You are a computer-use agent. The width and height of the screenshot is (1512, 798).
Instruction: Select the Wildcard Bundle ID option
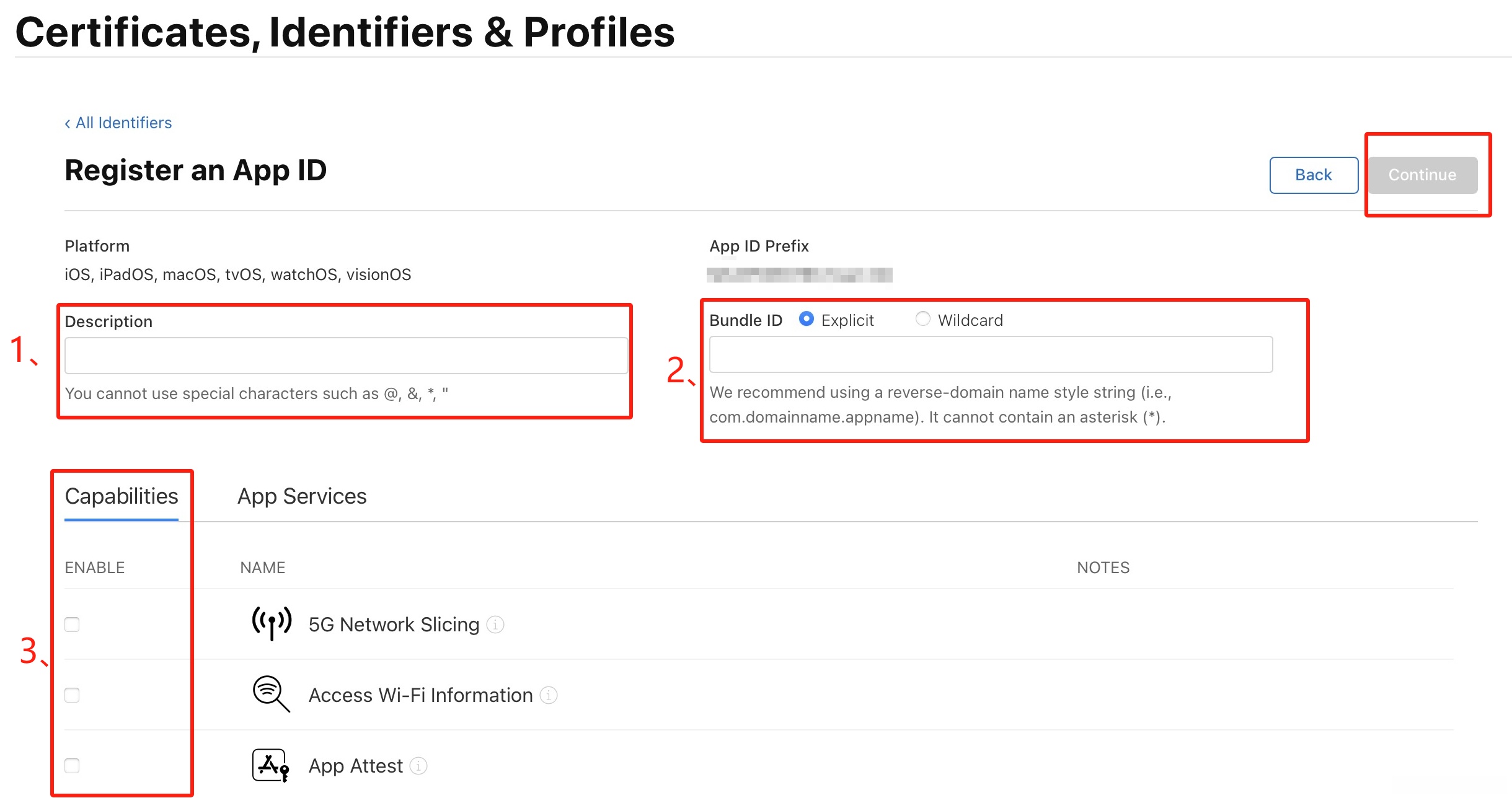[923, 319]
